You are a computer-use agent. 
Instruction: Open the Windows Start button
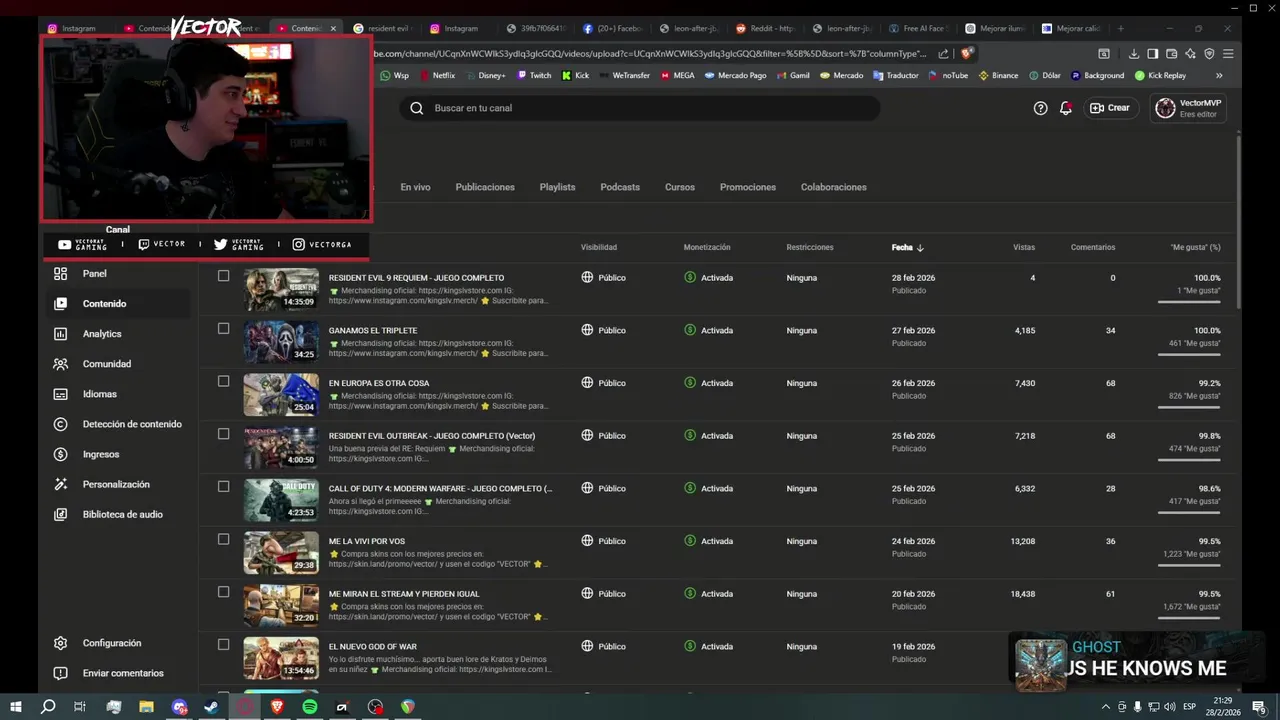16,707
